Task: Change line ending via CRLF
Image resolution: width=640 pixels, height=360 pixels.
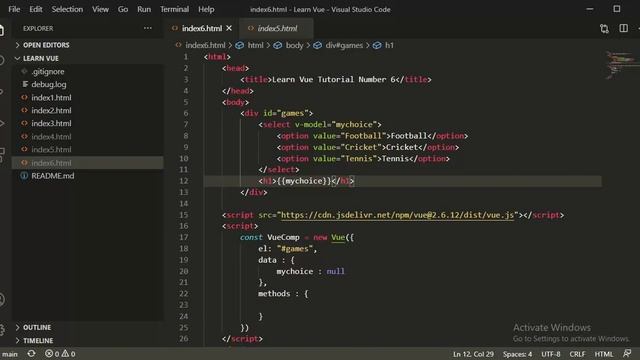Action: [577, 354]
